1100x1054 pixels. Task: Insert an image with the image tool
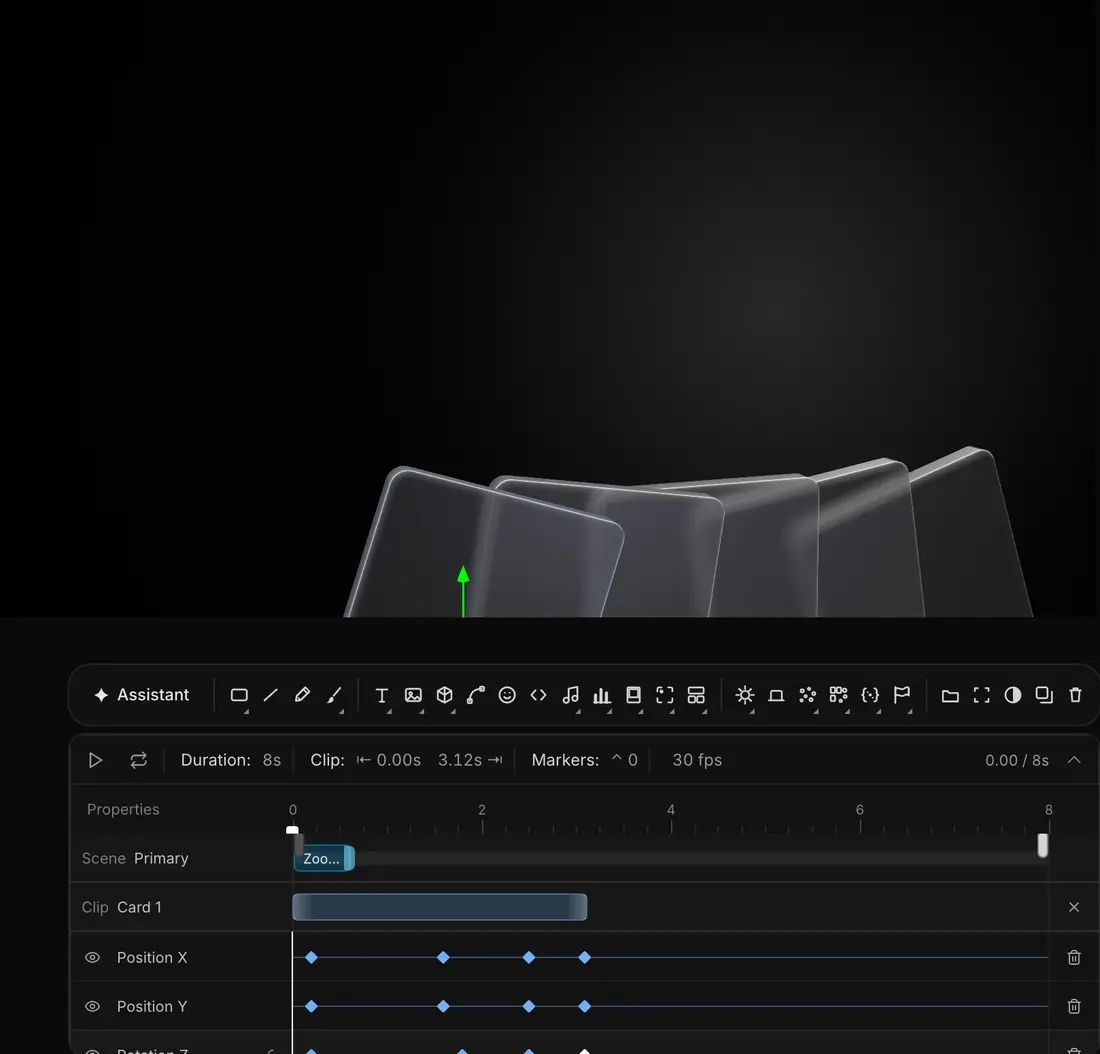(x=413, y=695)
